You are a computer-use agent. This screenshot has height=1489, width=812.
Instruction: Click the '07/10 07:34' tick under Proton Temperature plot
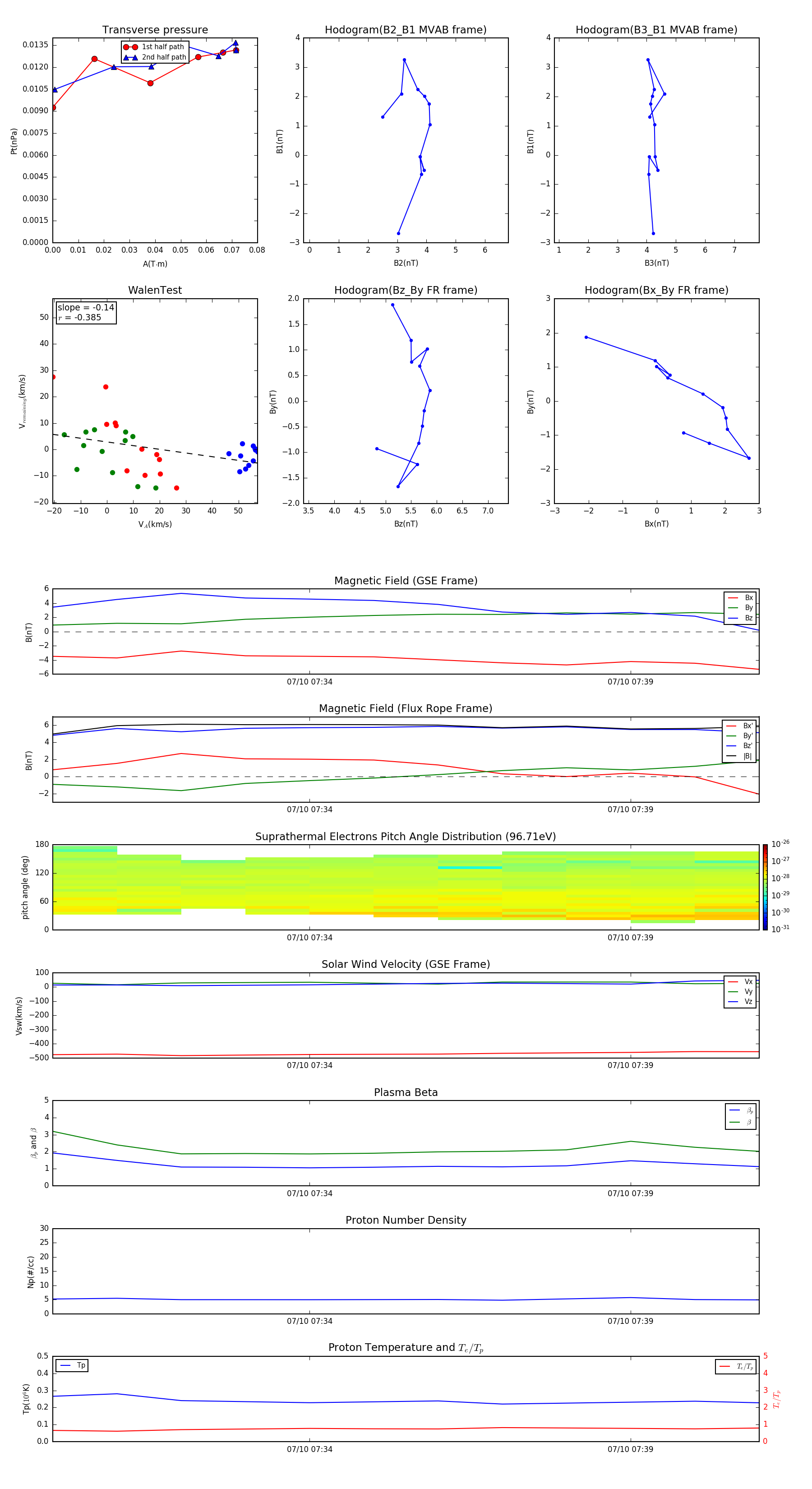coord(310,1449)
